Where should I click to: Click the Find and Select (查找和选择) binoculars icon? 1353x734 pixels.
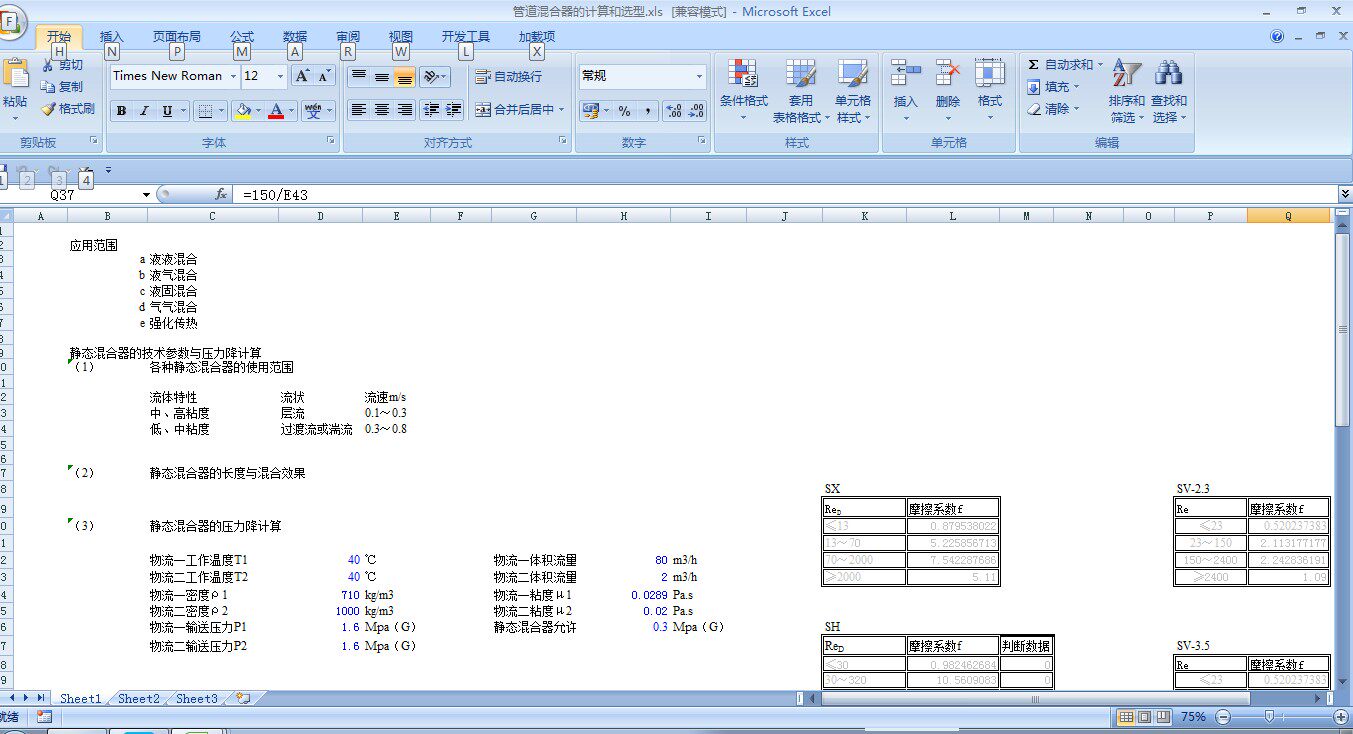(x=1168, y=73)
